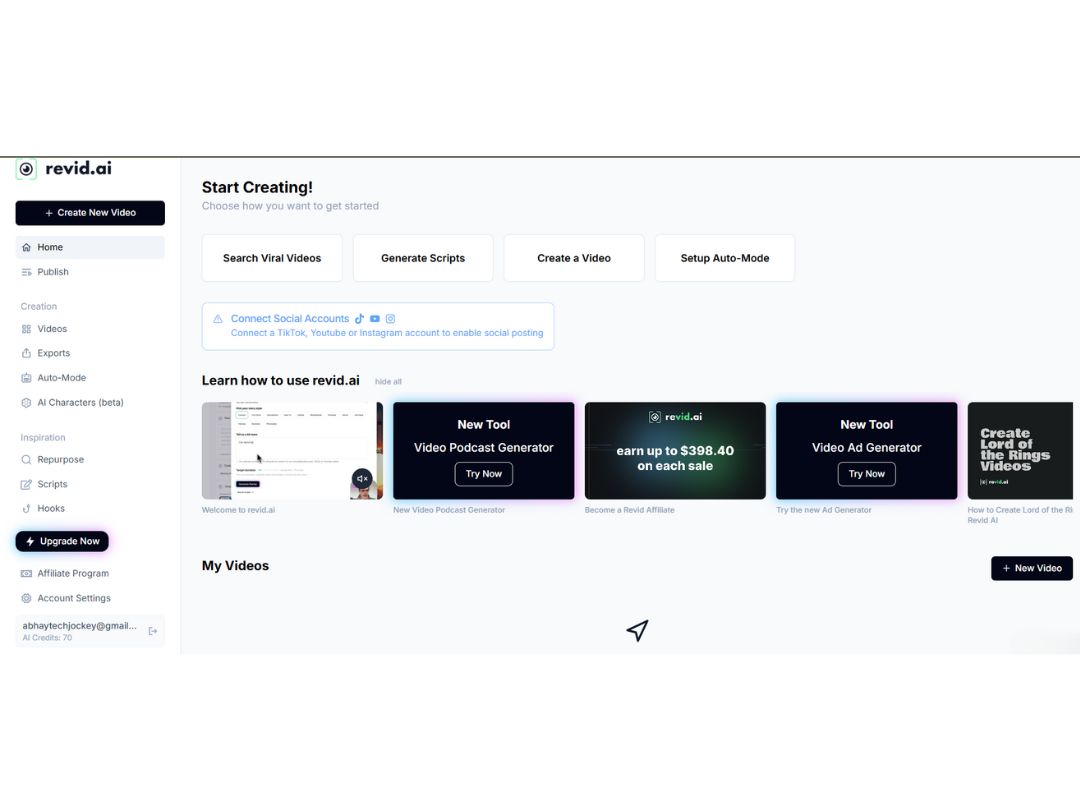
Task: Open AI Characters (beta) page
Action: (x=90, y=403)
